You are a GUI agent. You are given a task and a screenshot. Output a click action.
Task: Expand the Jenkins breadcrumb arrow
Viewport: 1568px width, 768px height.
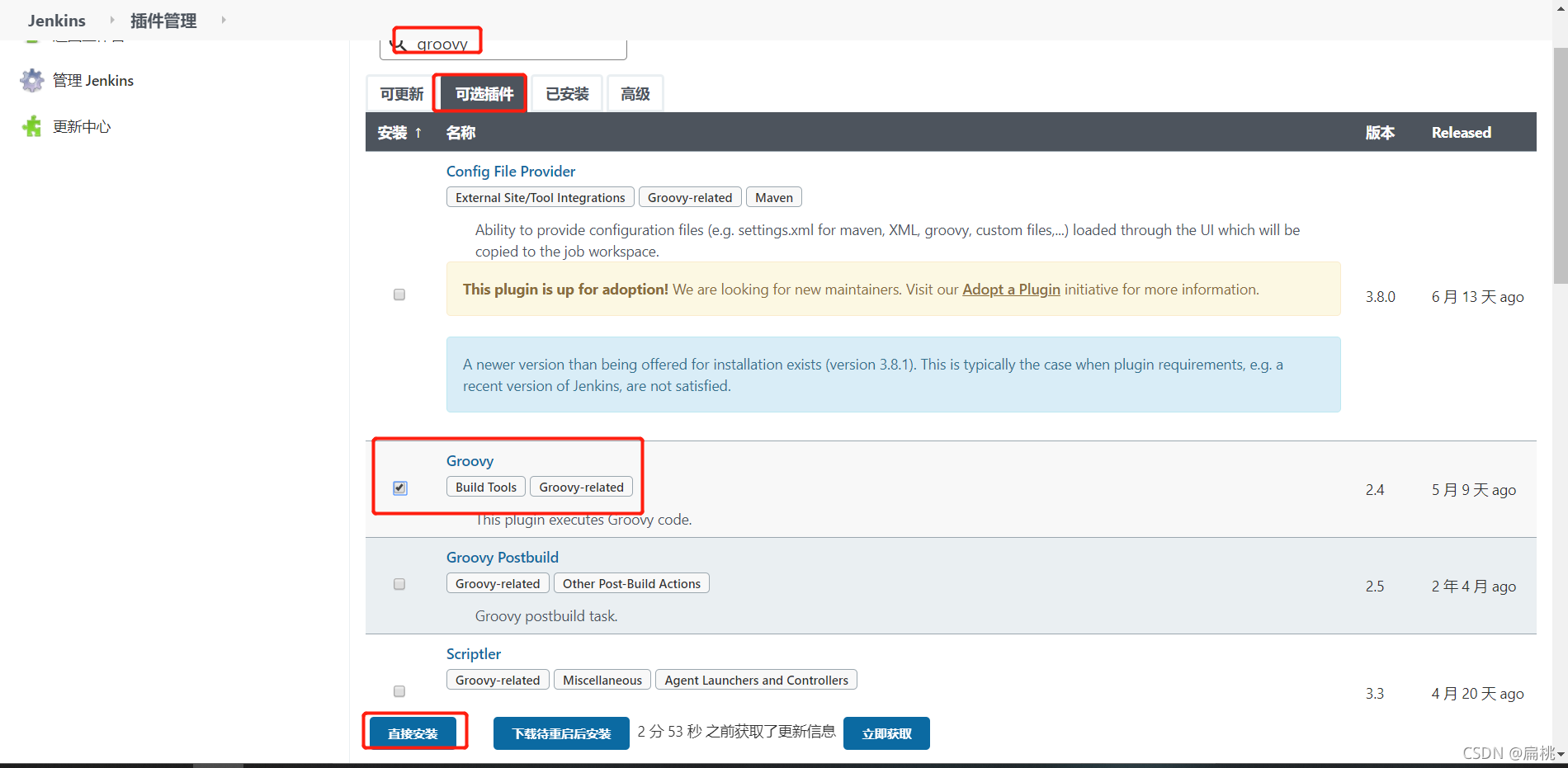[x=112, y=20]
